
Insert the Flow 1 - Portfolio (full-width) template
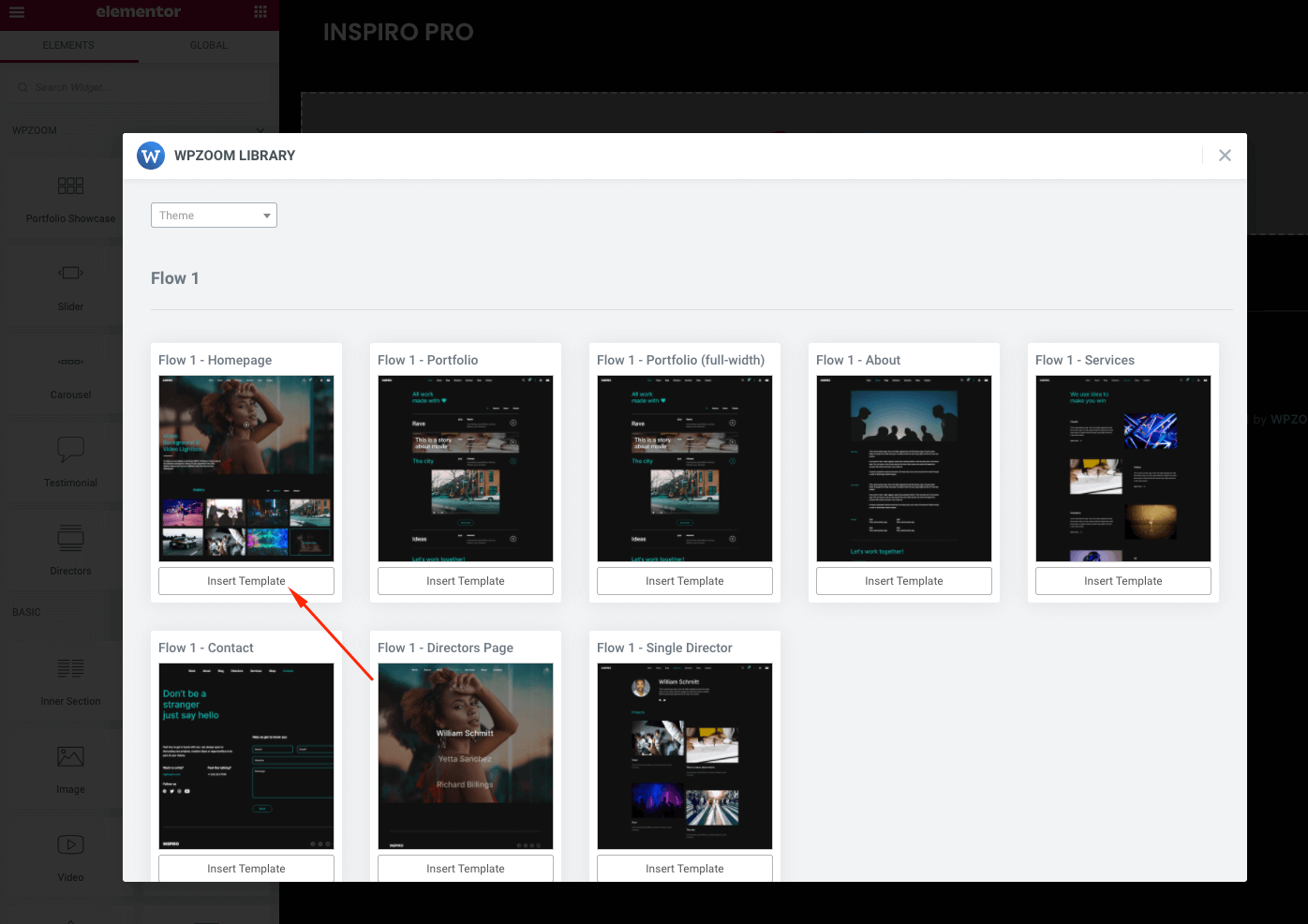pos(685,581)
